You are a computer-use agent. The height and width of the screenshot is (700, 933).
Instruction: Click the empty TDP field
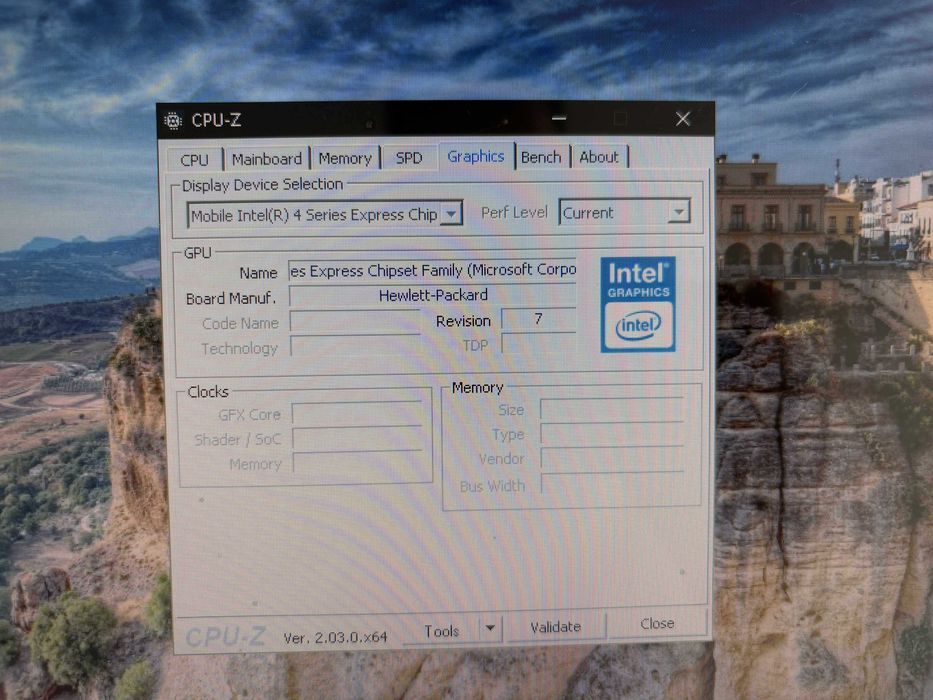tap(538, 343)
